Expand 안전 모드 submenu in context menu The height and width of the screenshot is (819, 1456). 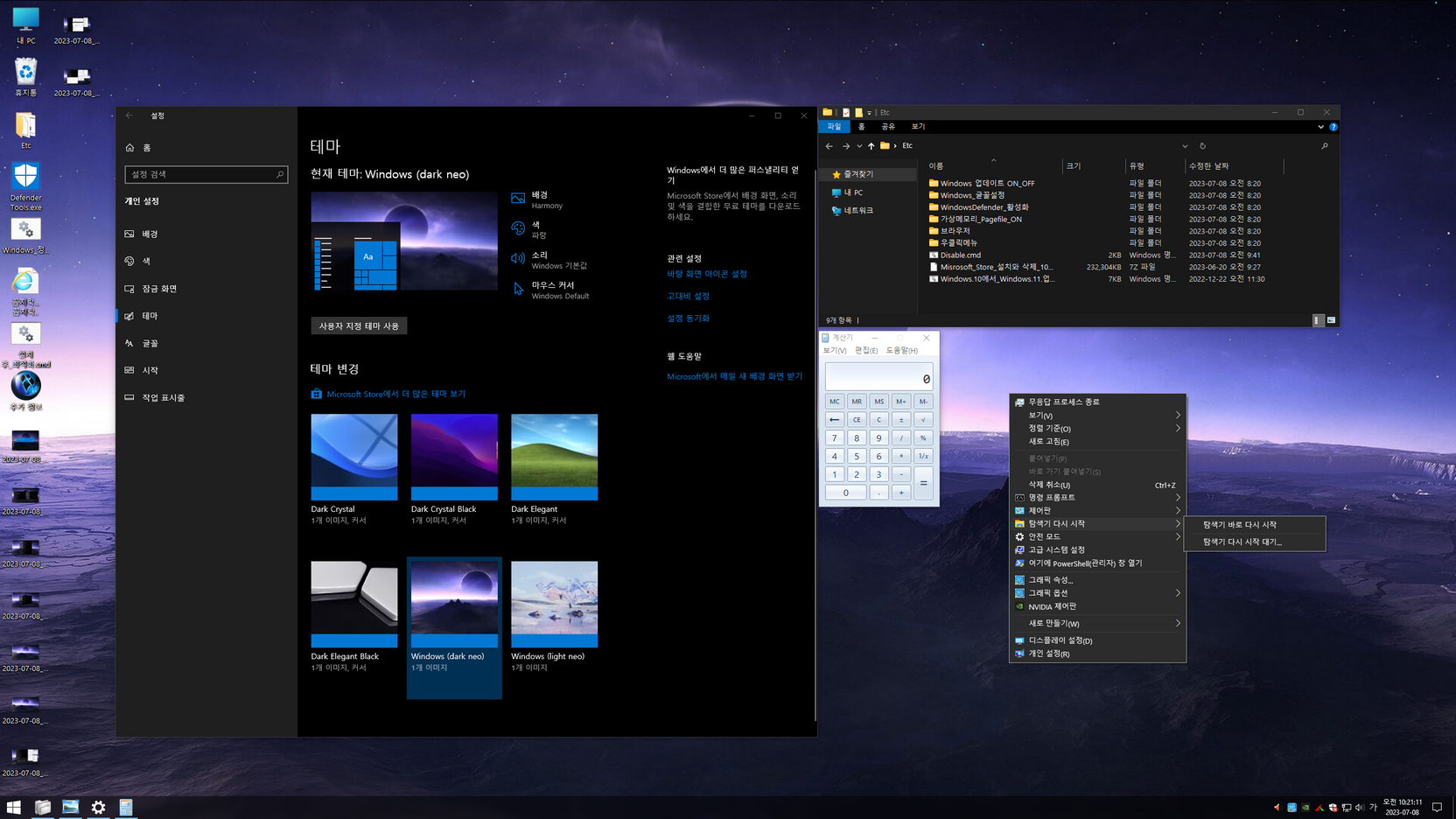tap(1097, 536)
